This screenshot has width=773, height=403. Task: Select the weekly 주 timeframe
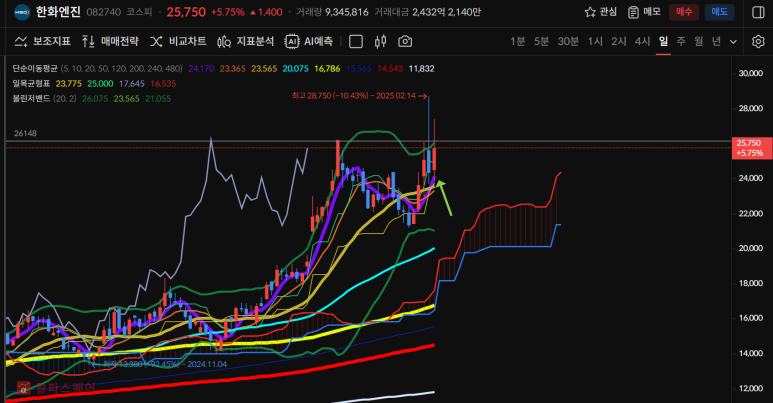pyautogui.click(x=681, y=41)
